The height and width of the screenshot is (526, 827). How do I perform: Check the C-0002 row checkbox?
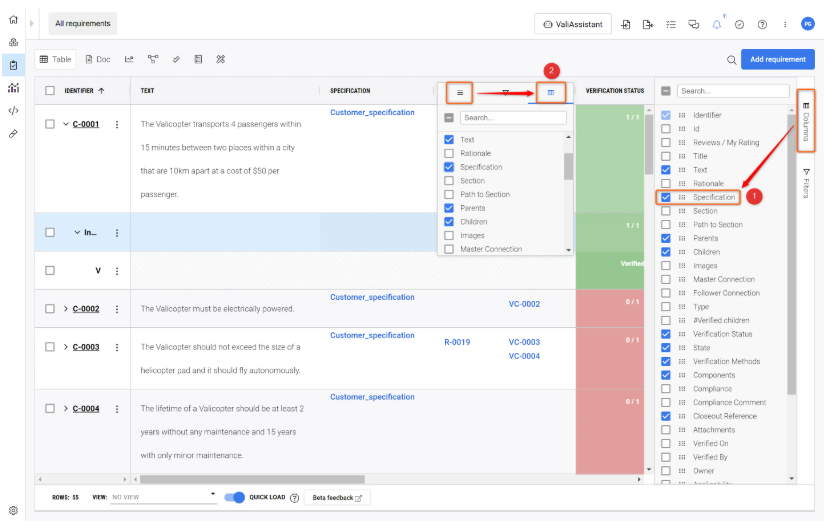point(50,309)
